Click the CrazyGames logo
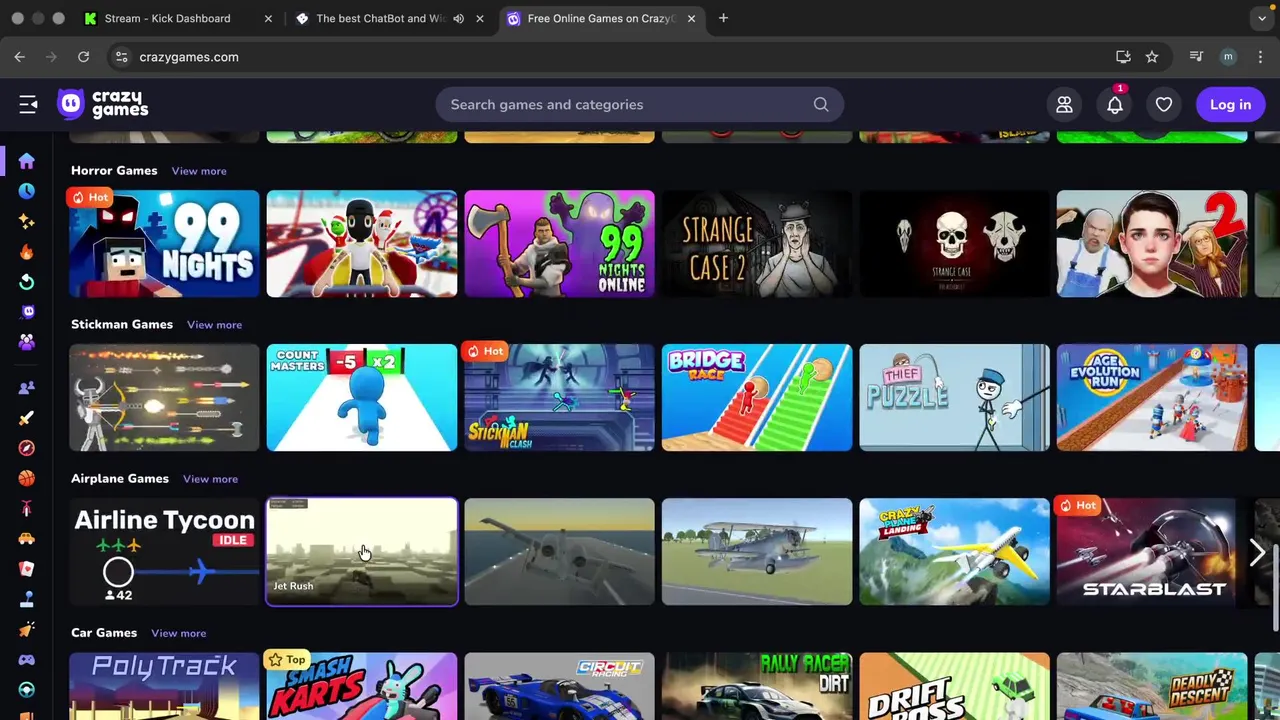Viewport: 1280px width, 720px height. 102,104
